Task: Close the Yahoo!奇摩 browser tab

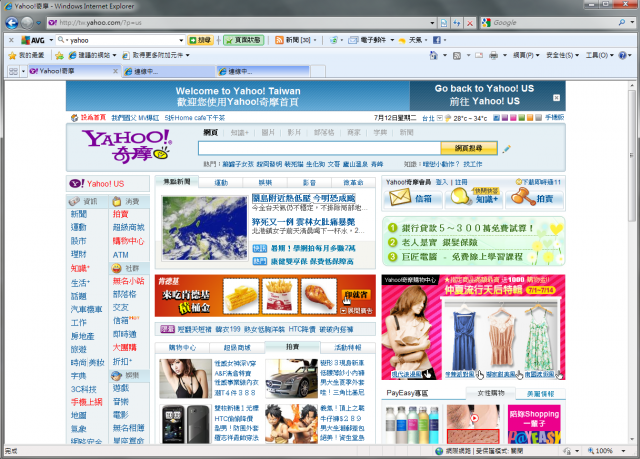Action: (116, 71)
